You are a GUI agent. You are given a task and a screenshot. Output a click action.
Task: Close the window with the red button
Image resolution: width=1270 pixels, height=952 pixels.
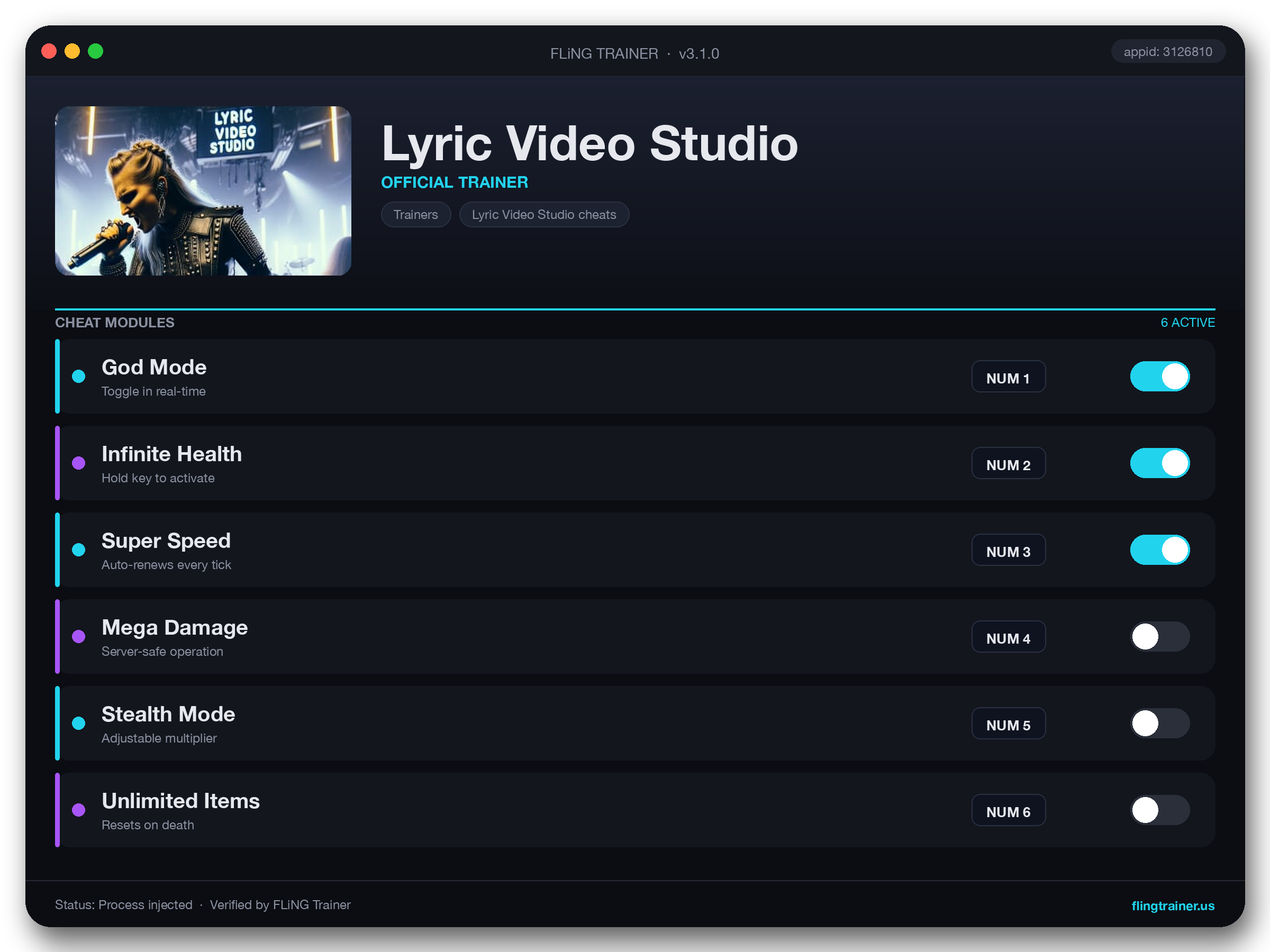49,52
